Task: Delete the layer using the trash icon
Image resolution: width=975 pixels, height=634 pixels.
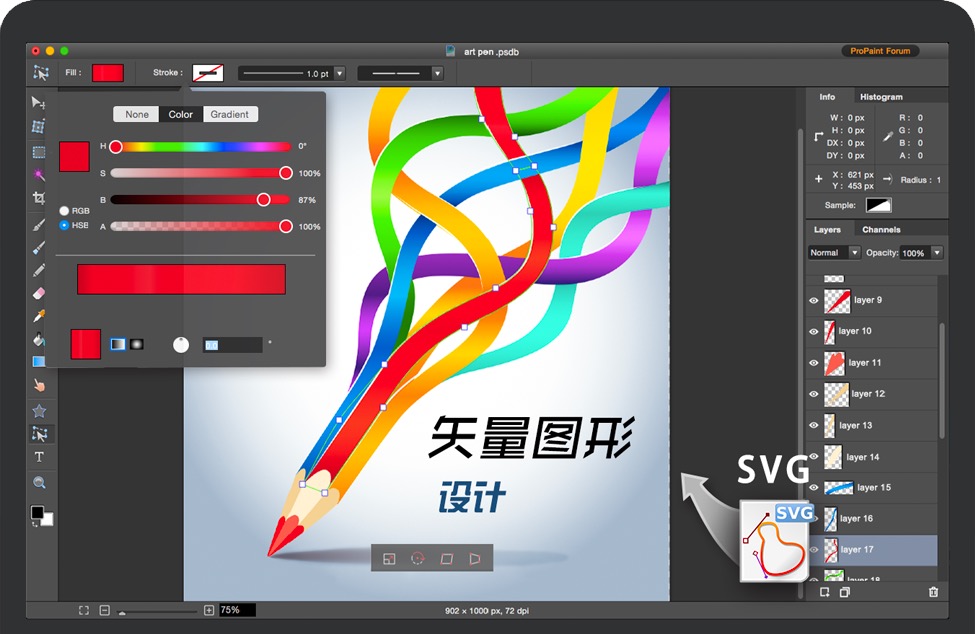Action: point(933,592)
